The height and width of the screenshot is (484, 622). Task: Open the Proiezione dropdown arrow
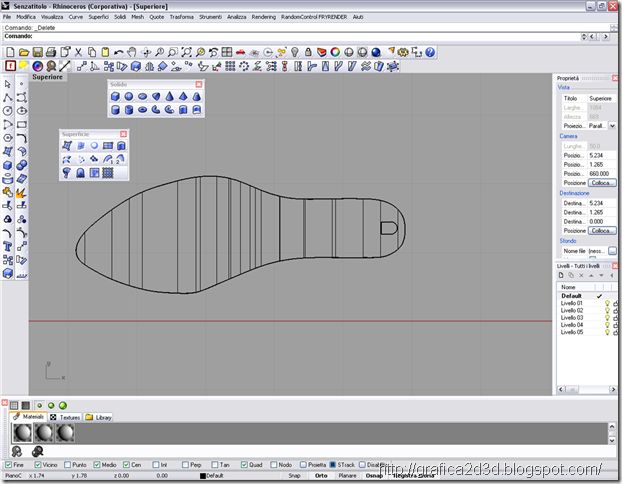[612, 126]
